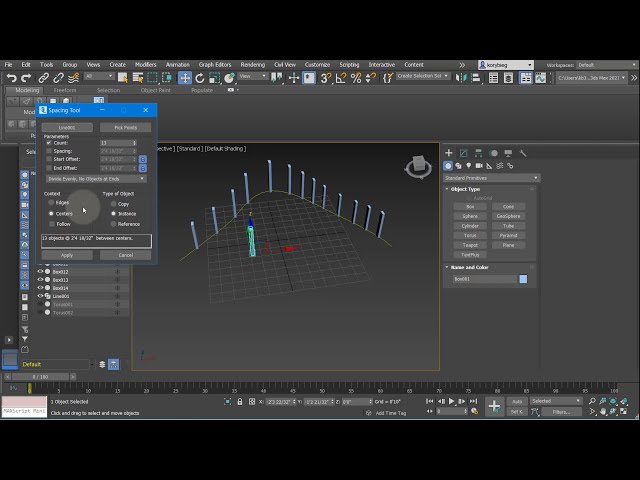Screen dimensions: 640x480
Task: Open the Selected key filter dropdown
Action: pos(556,401)
